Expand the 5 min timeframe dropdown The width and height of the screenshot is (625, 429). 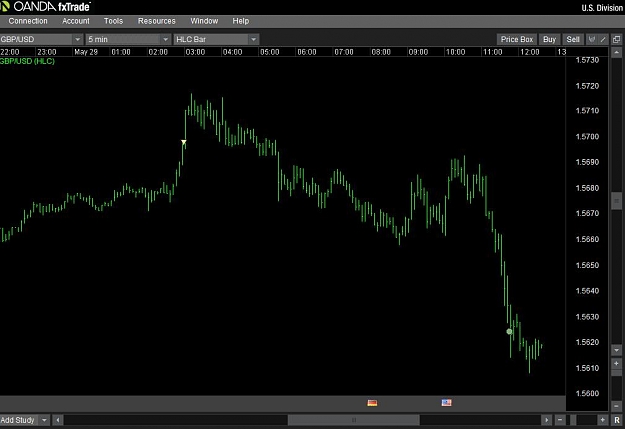point(165,39)
